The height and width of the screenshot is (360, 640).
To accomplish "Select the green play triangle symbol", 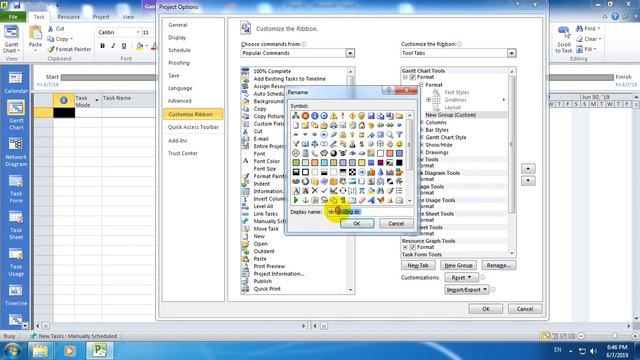I will tap(296, 200).
